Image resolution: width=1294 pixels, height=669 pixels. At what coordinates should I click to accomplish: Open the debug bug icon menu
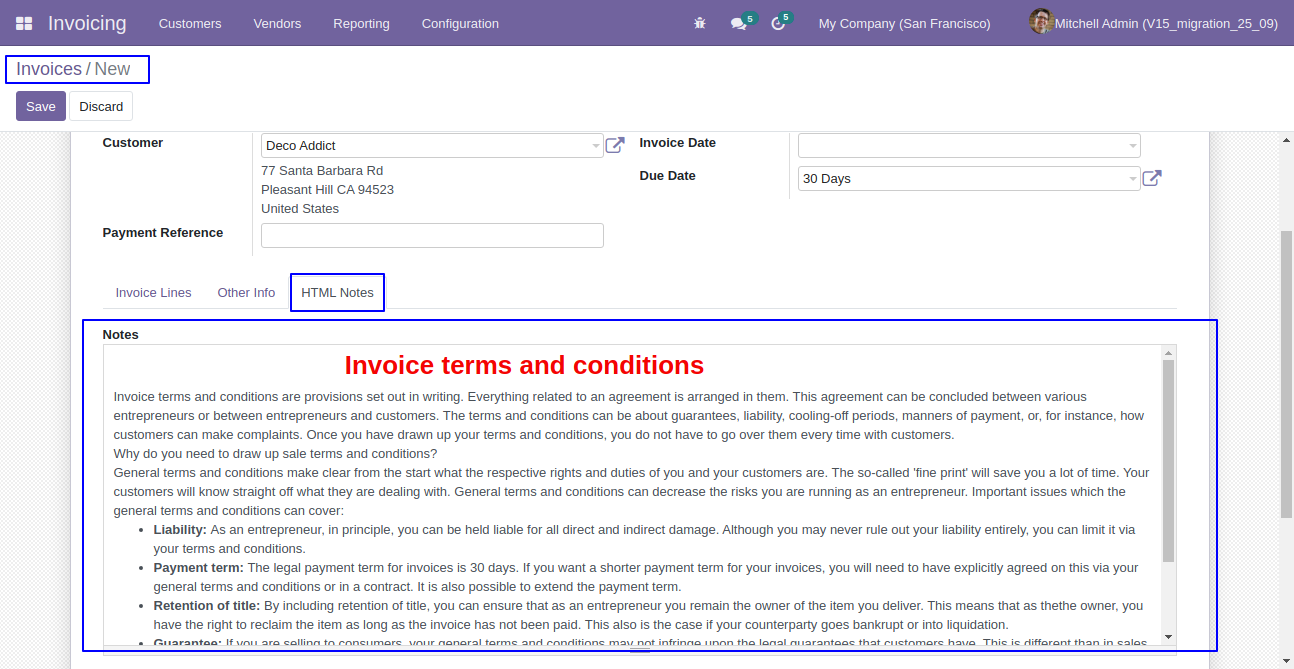point(700,23)
